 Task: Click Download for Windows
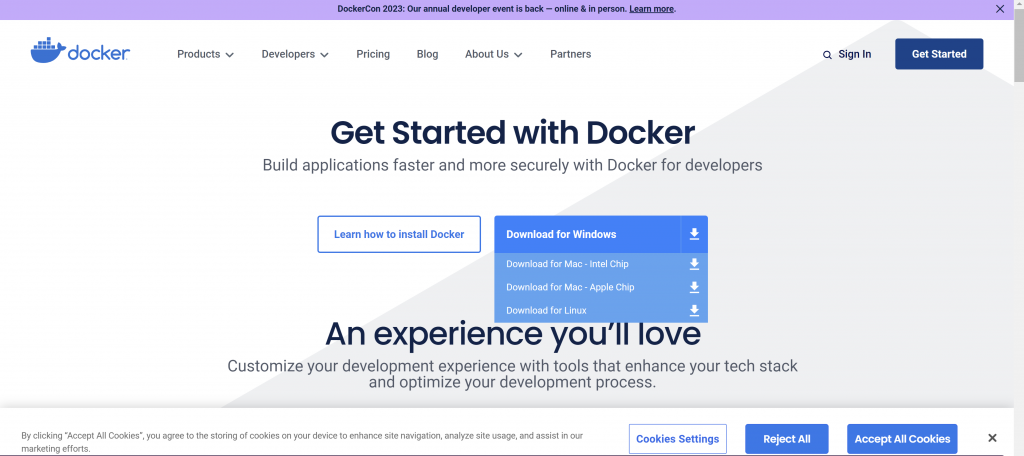(587, 234)
